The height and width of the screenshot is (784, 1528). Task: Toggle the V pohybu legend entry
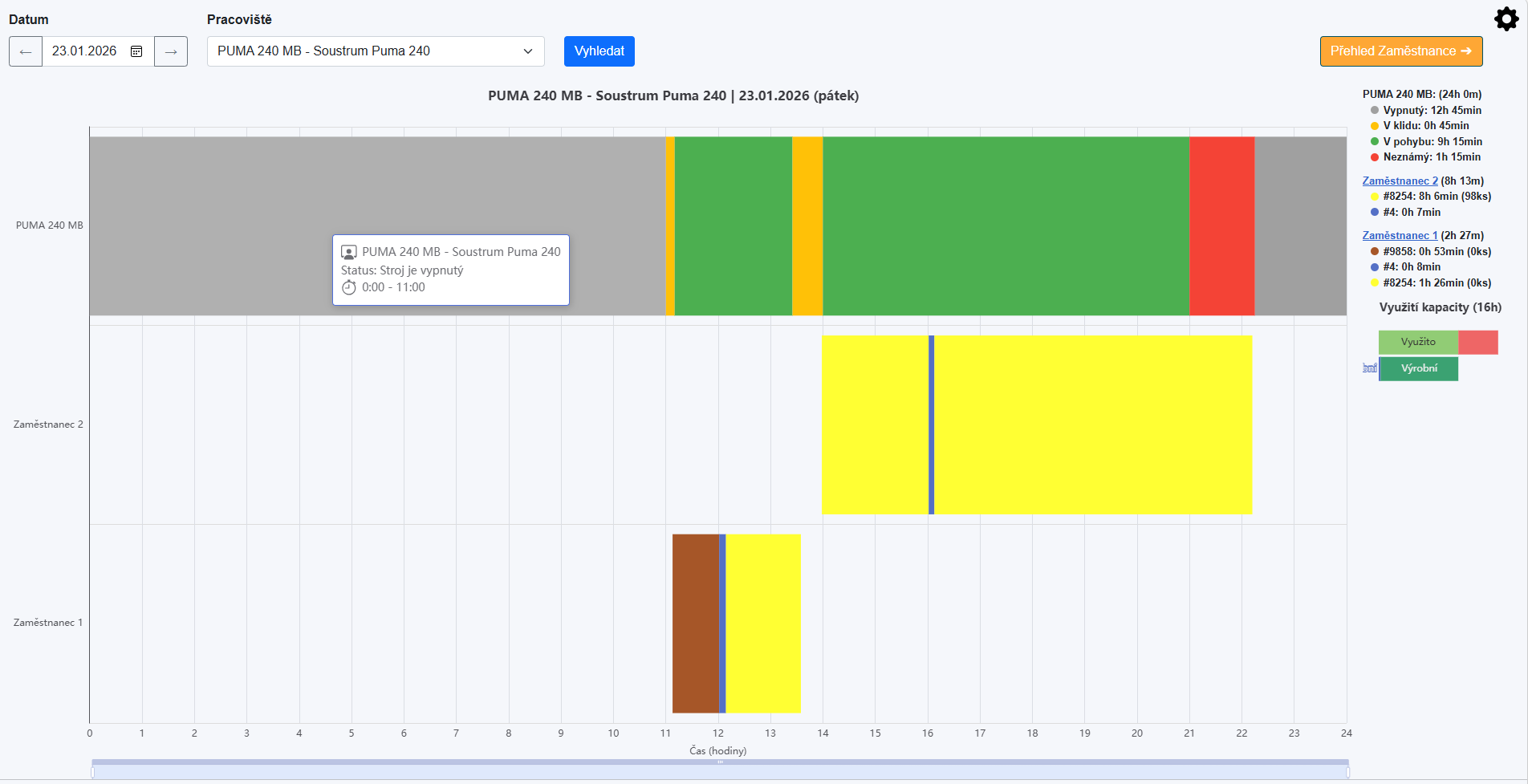pyautogui.click(x=1432, y=142)
